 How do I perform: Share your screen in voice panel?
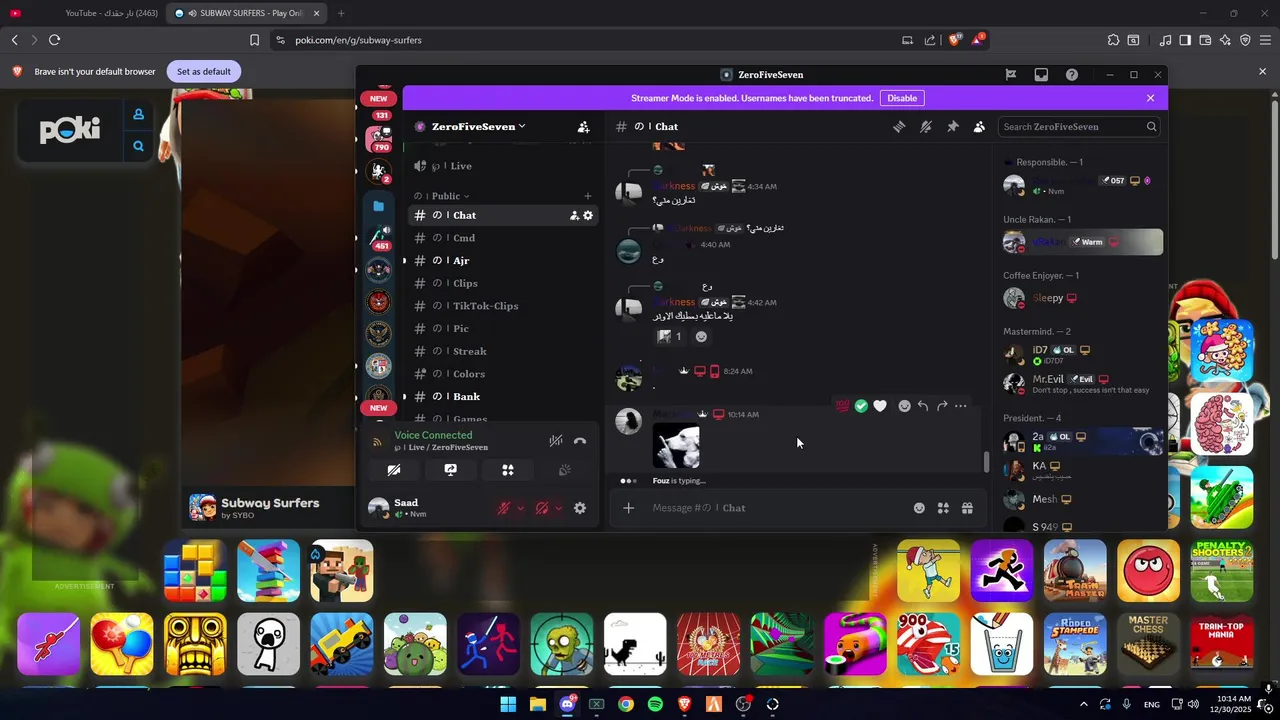point(451,470)
